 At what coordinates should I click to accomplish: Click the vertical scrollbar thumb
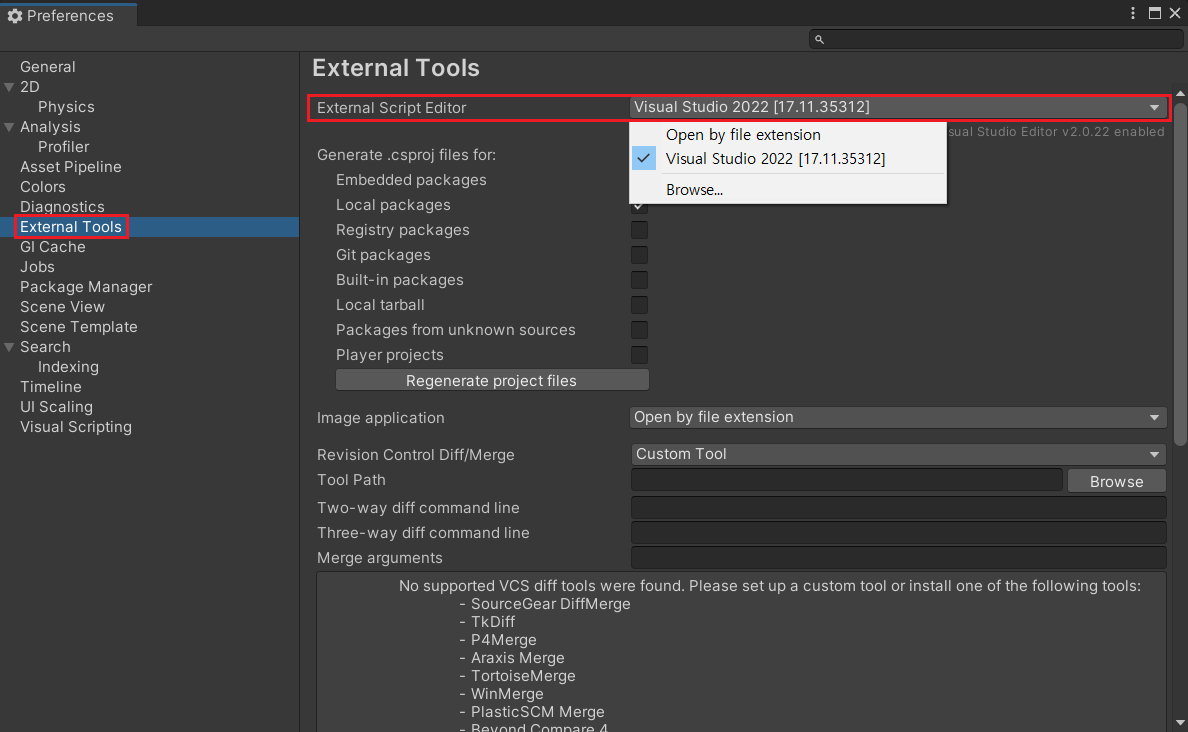pyautogui.click(x=1180, y=273)
